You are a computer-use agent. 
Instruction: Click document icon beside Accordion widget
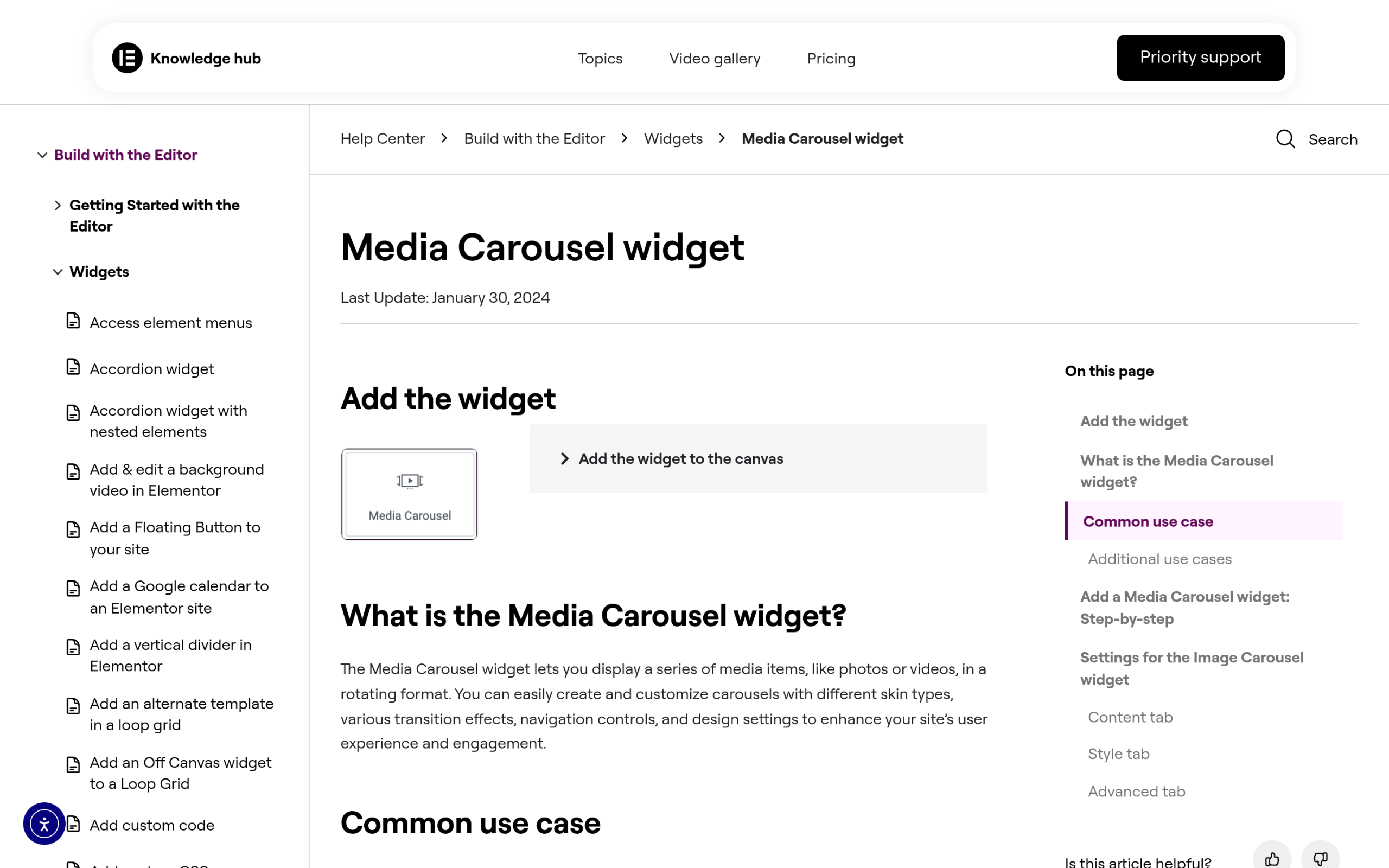(73, 367)
